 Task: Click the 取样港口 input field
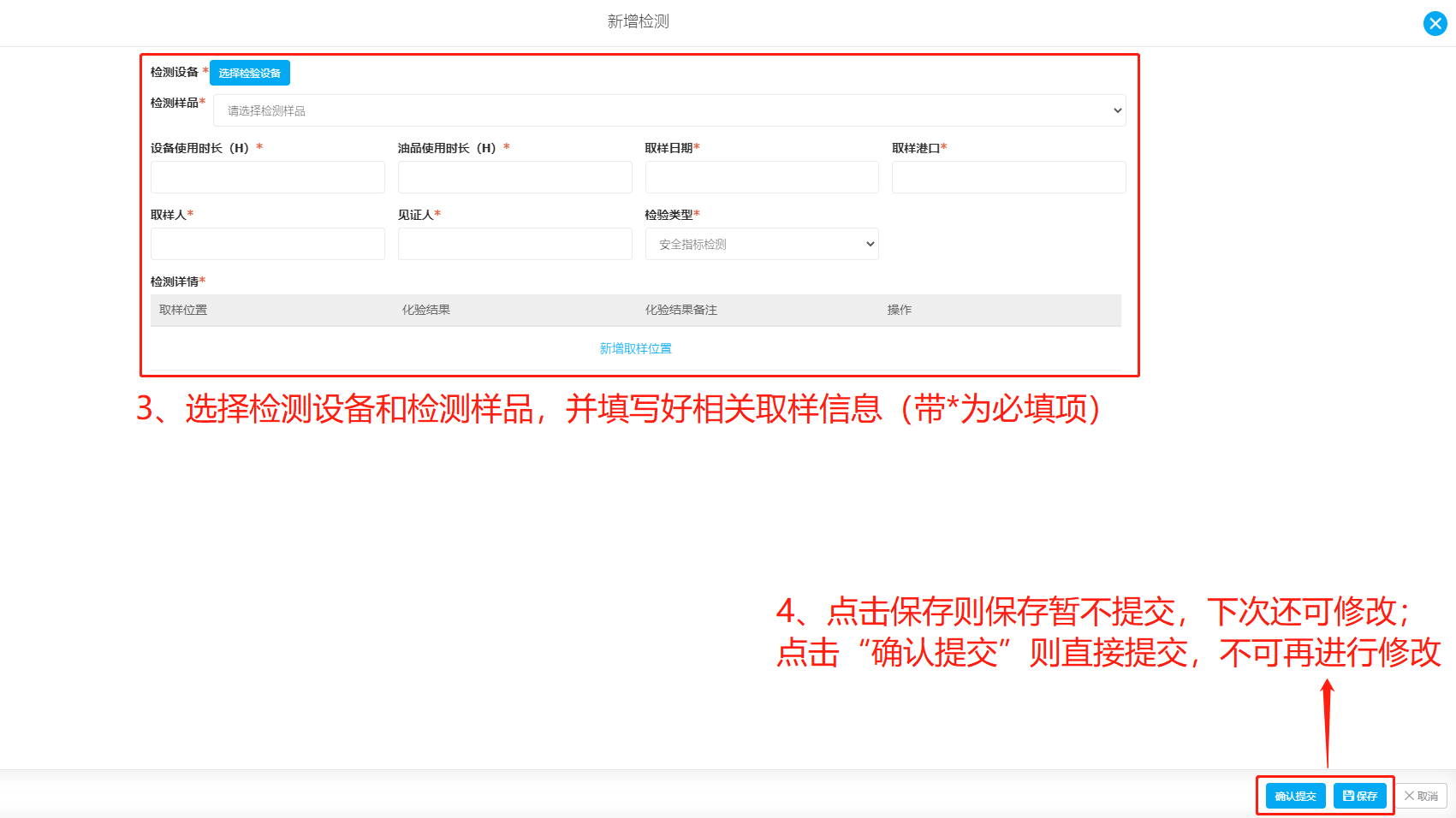pyautogui.click(x=1009, y=177)
